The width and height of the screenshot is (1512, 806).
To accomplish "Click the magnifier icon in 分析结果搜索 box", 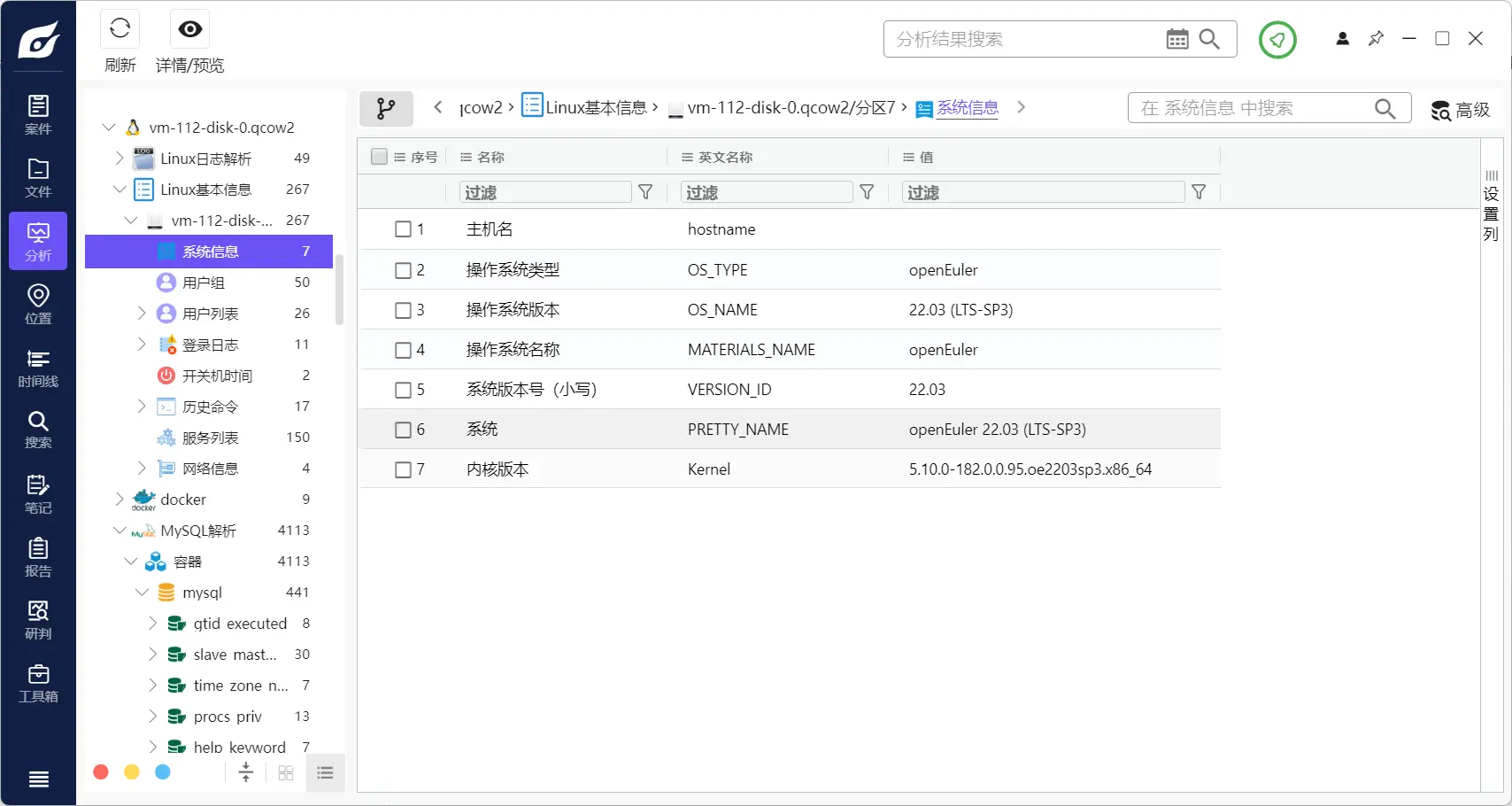I will pos(1209,39).
